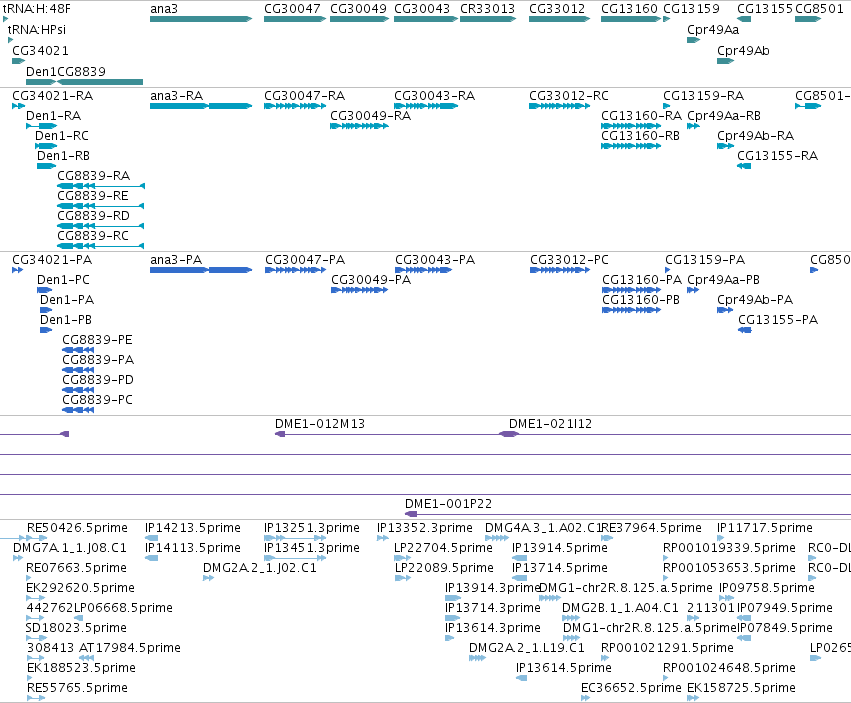Image resolution: width=851 pixels, height=703 pixels.
Task: Click the CG8839-PD protein label
Action: (98, 380)
